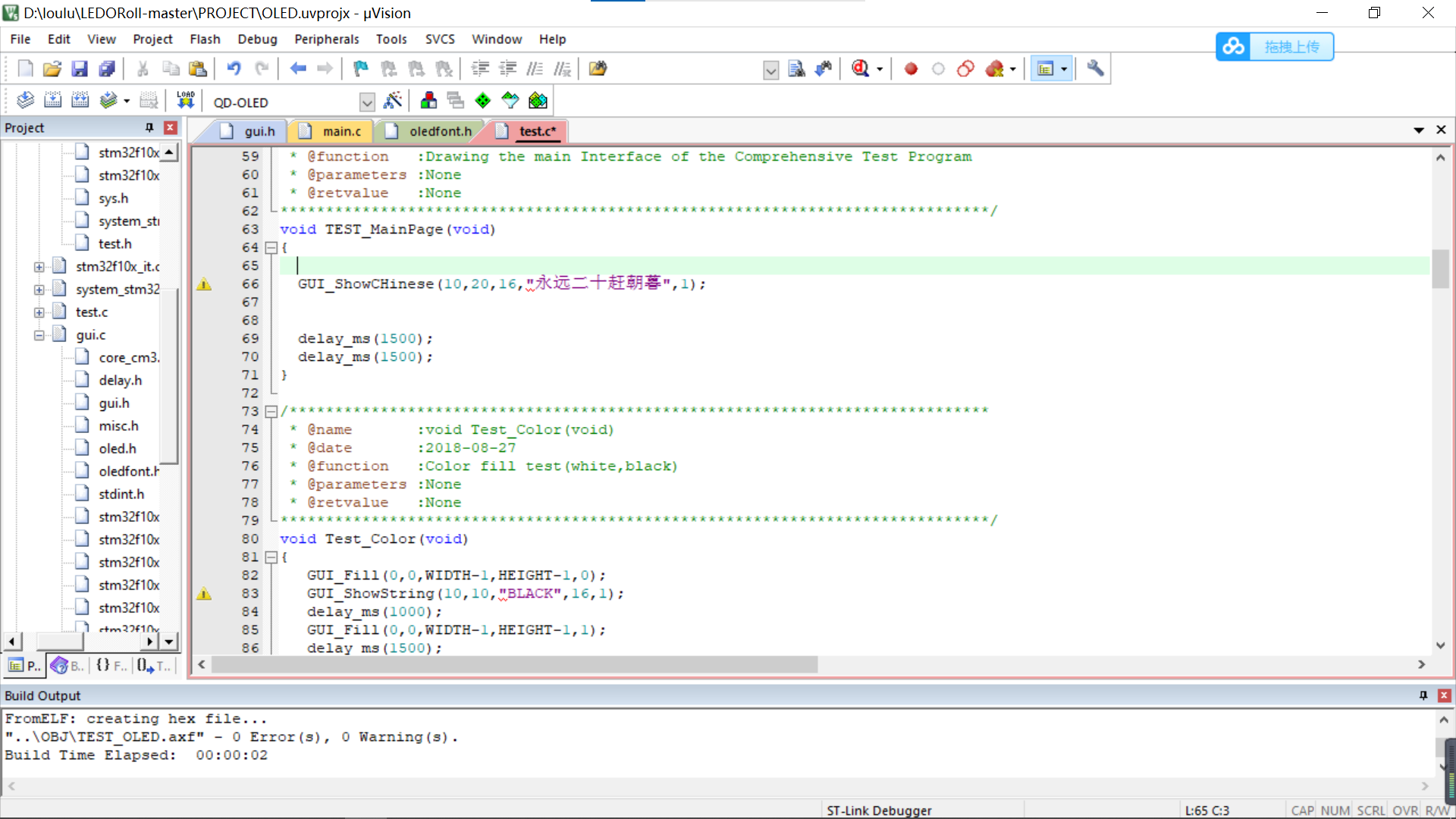Image resolution: width=1456 pixels, height=819 pixels.
Task: Close the active editor tab with X
Action: (1441, 130)
